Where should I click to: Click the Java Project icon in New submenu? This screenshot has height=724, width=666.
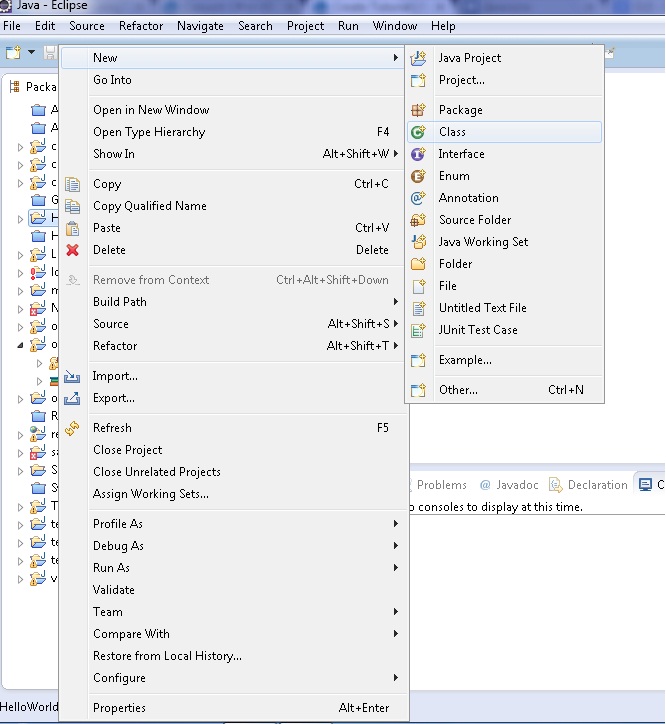(418, 58)
